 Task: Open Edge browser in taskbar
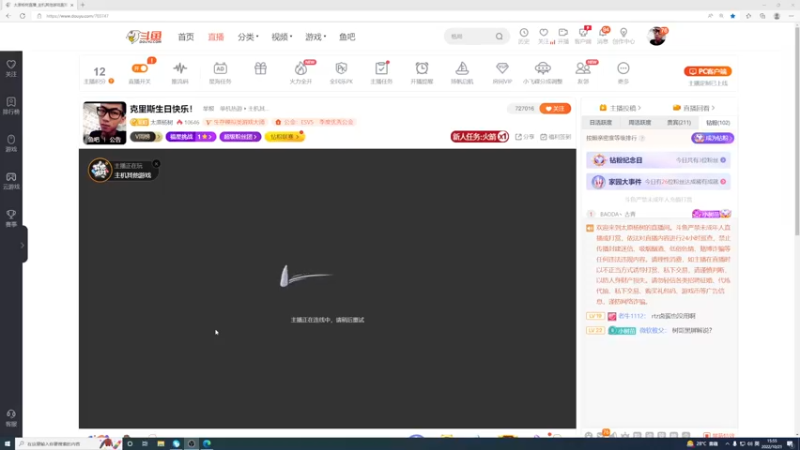tap(207, 443)
